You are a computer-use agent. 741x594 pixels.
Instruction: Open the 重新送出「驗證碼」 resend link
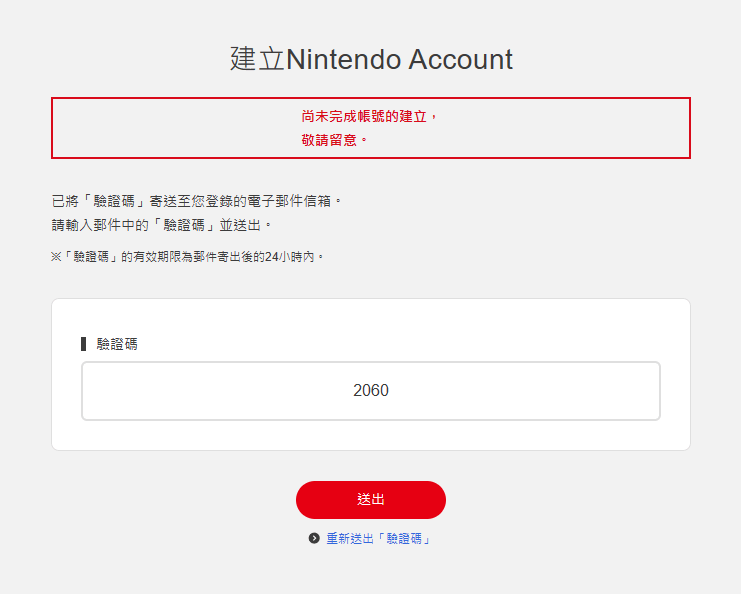[x=378, y=538]
